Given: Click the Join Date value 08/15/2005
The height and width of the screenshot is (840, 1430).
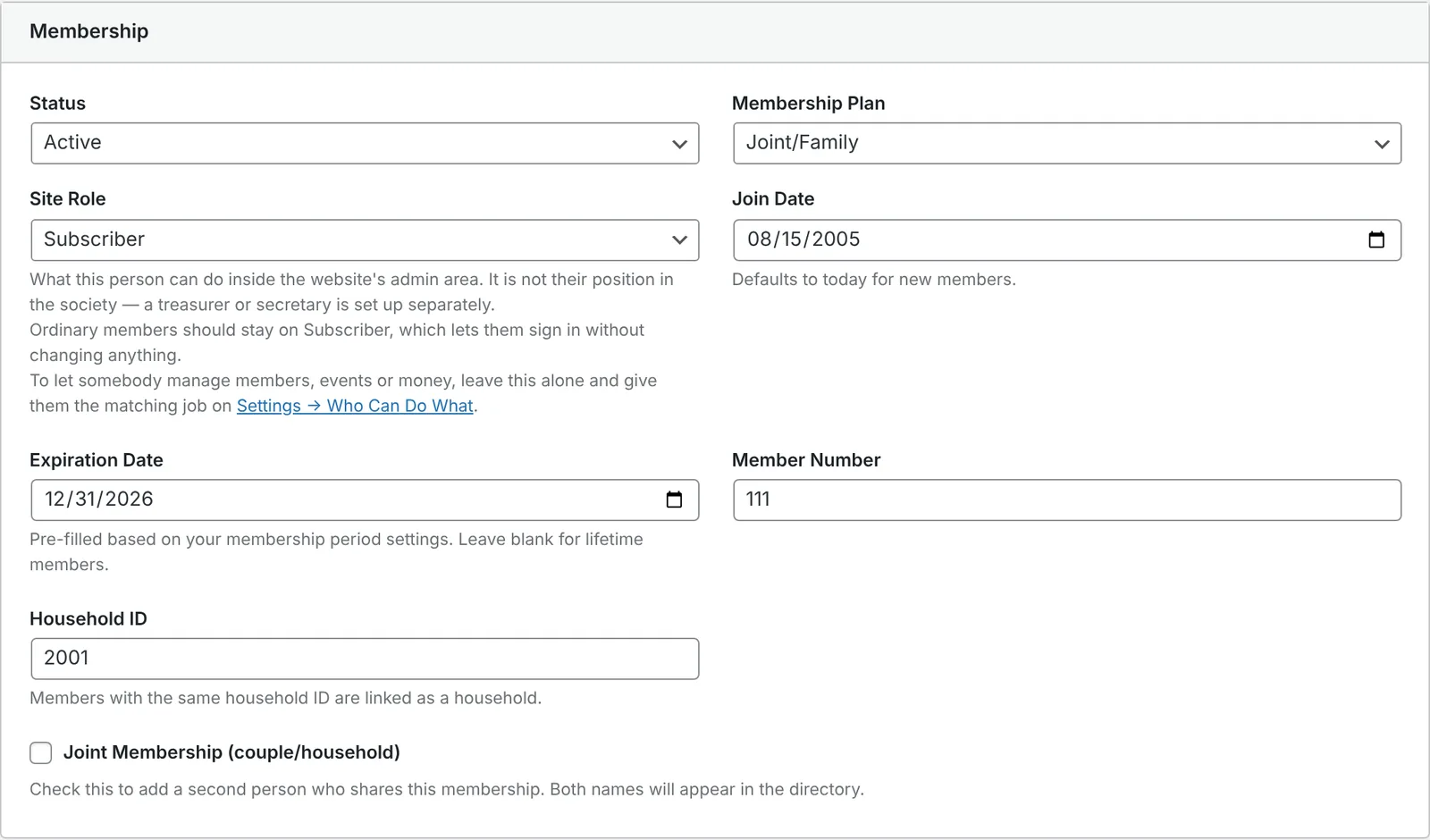Looking at the screenshot, I should [803, 239].
